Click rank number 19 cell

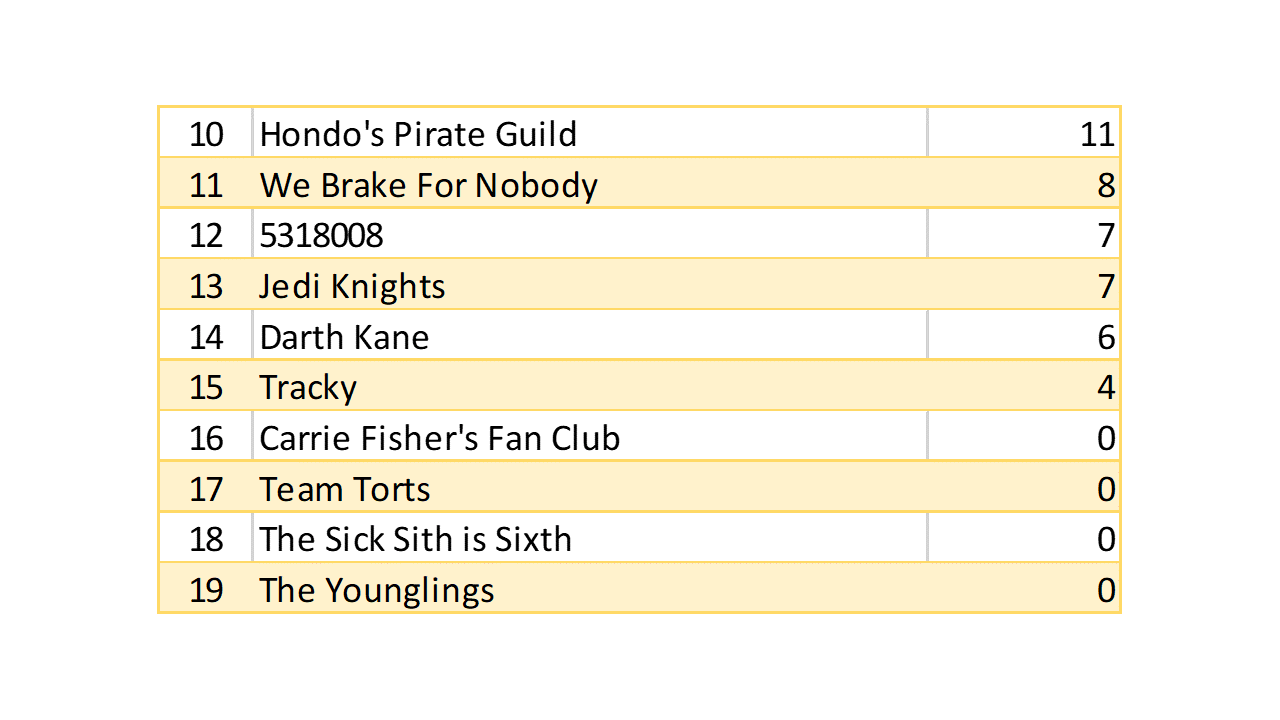pos(206,590)
